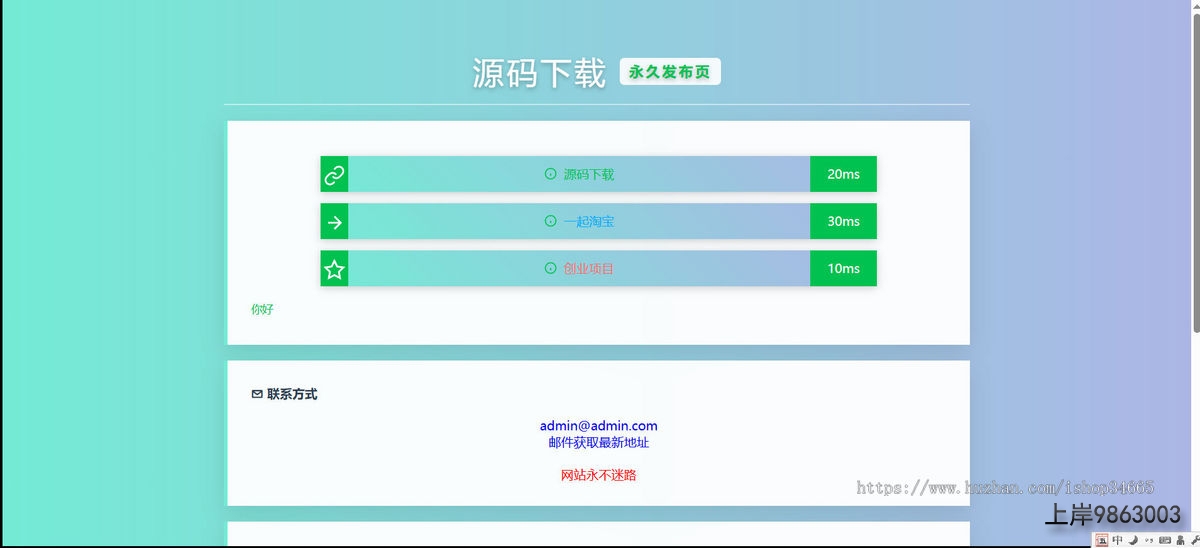The image size is (1200, 548).
Task: Open the 源码下载 link
Action: 589,174
